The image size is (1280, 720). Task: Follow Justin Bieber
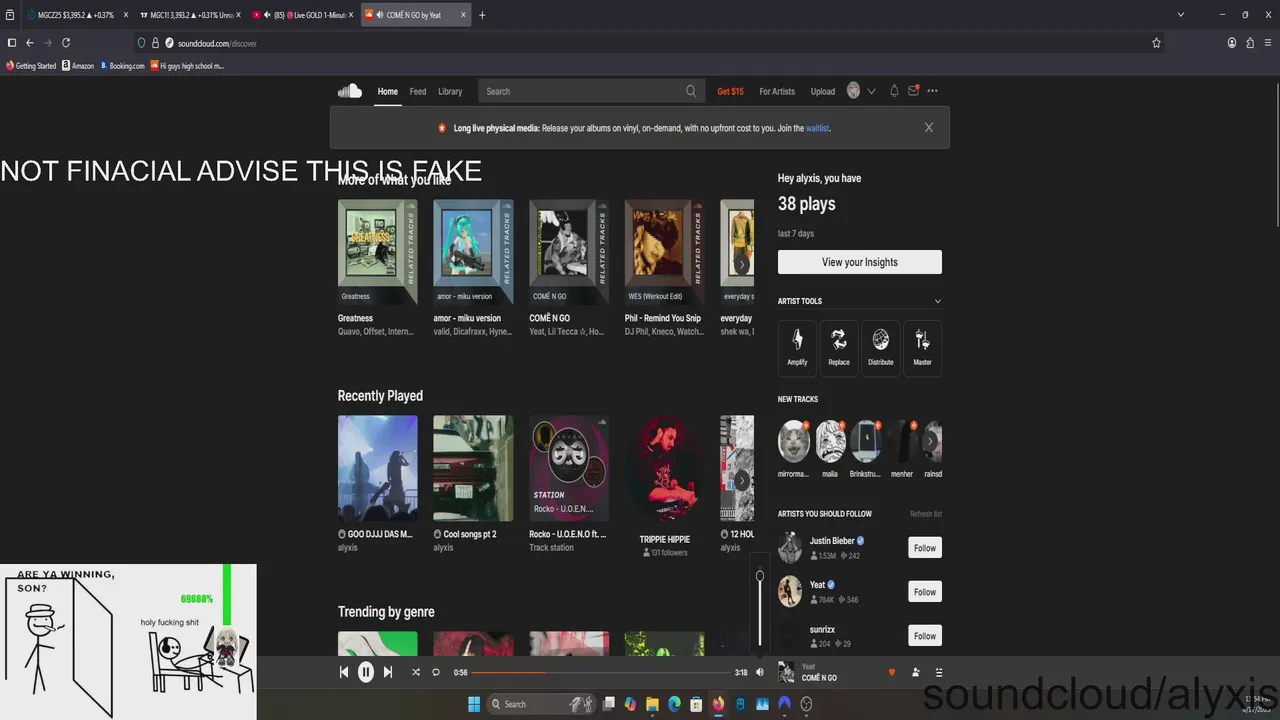(x=925, y=548)
